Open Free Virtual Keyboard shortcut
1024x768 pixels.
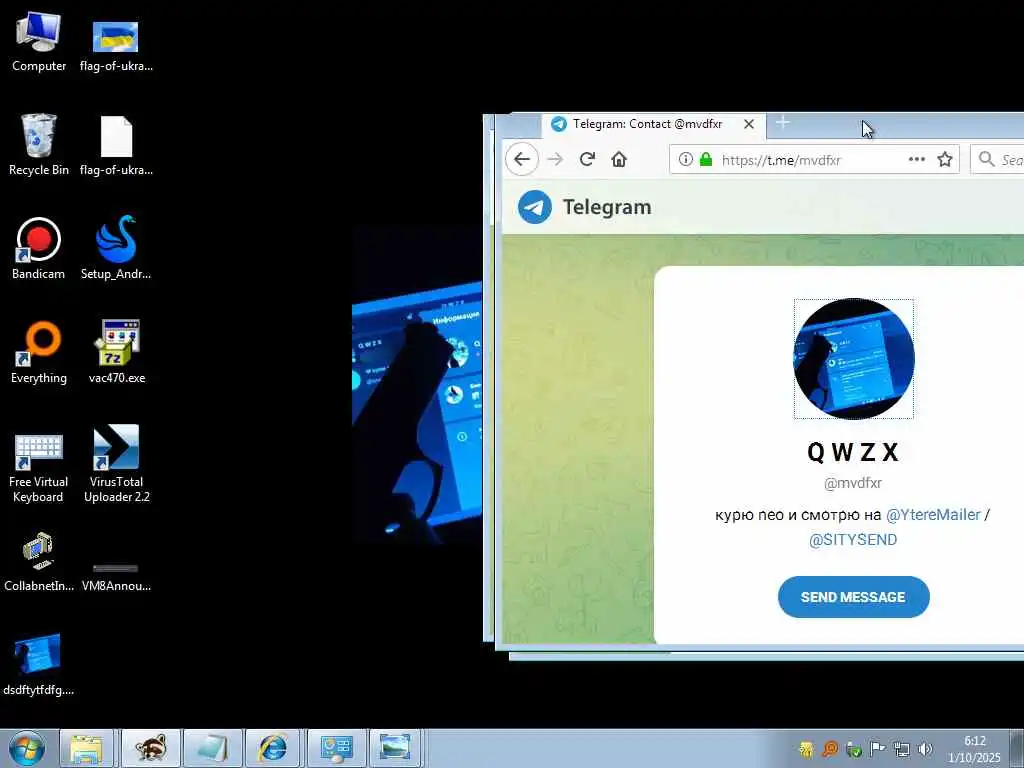[x=38, y=468]
